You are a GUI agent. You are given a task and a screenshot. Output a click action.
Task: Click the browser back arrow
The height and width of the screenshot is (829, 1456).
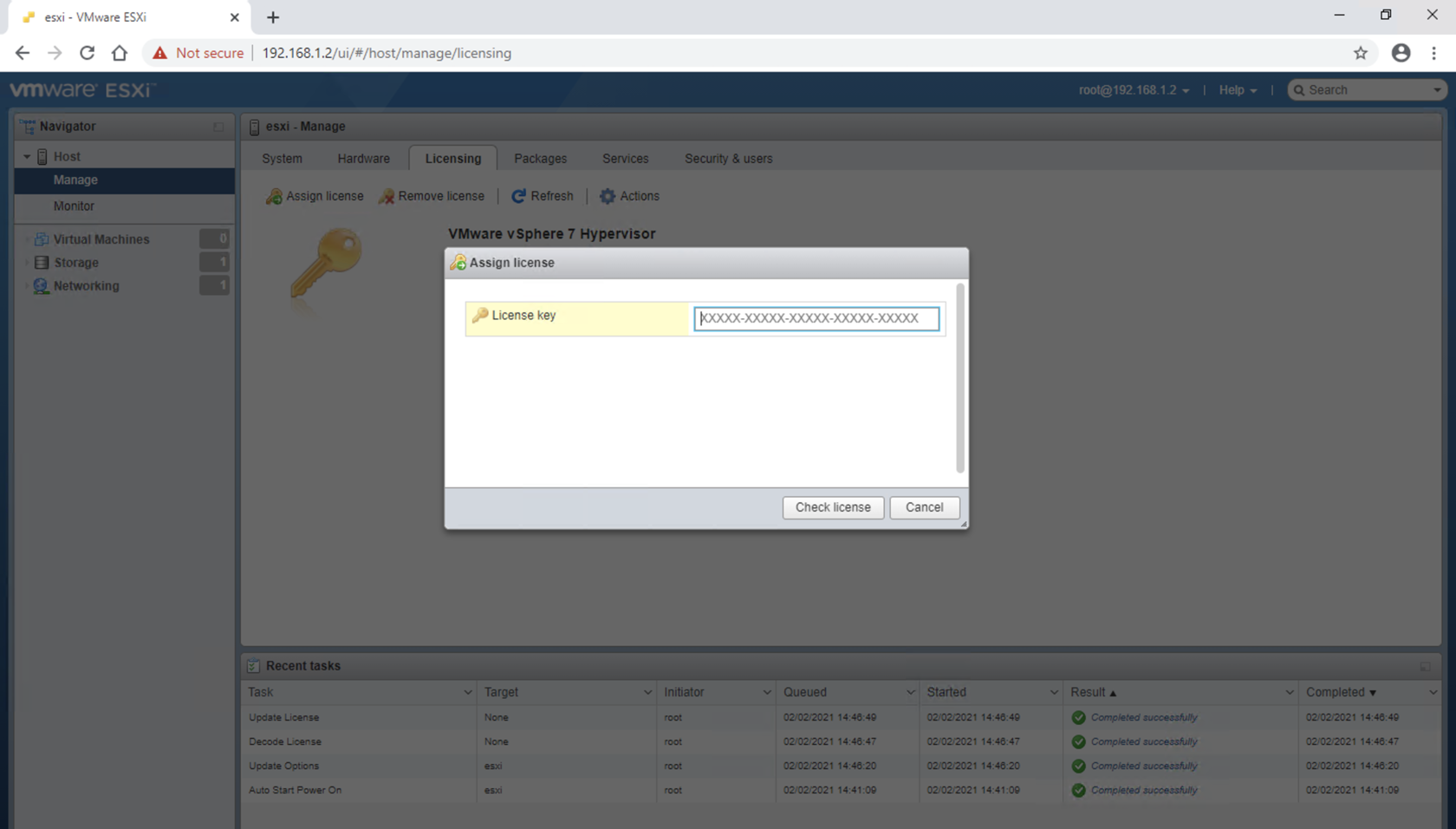[23, 53]
